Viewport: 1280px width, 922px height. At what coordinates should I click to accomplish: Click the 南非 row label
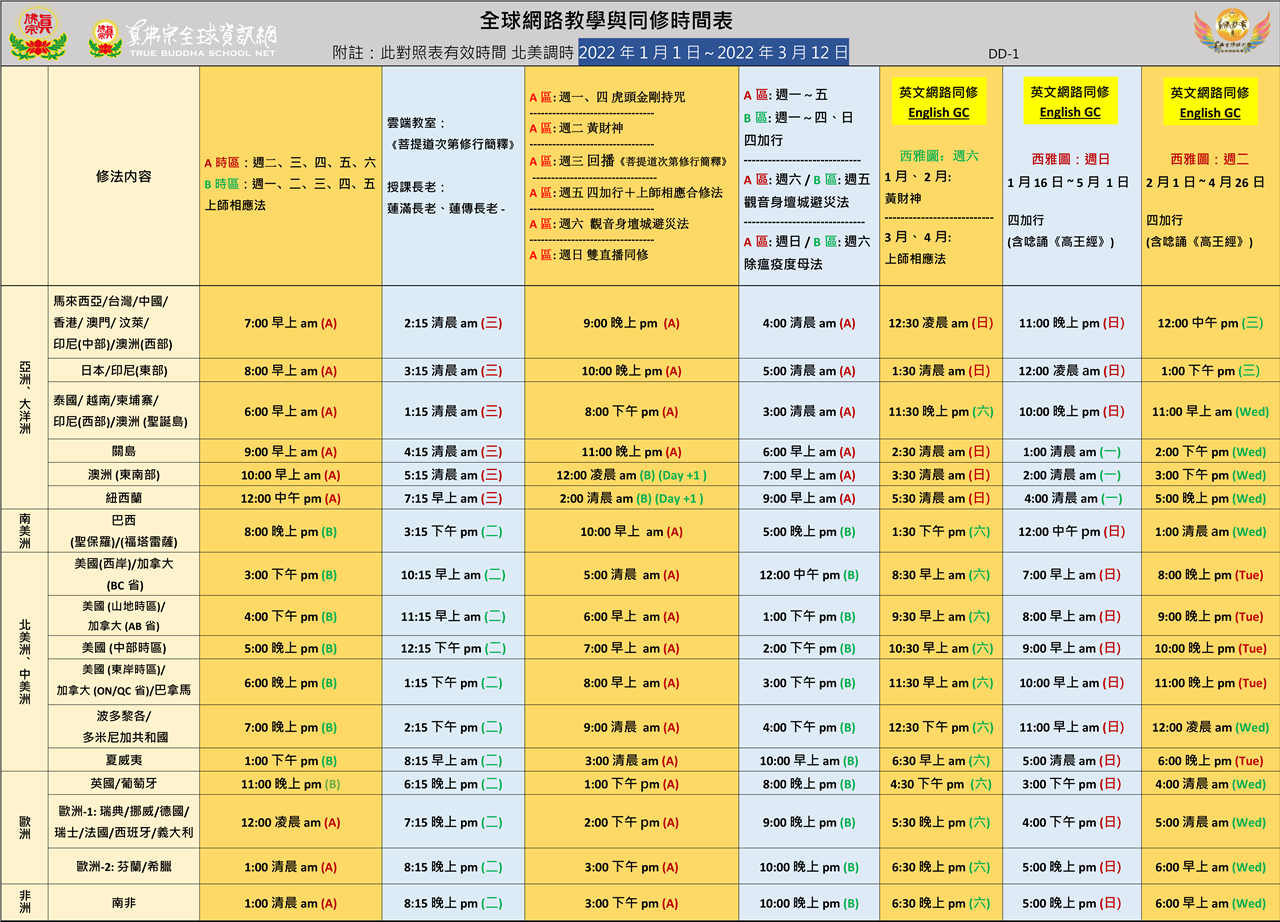point(124,903)
